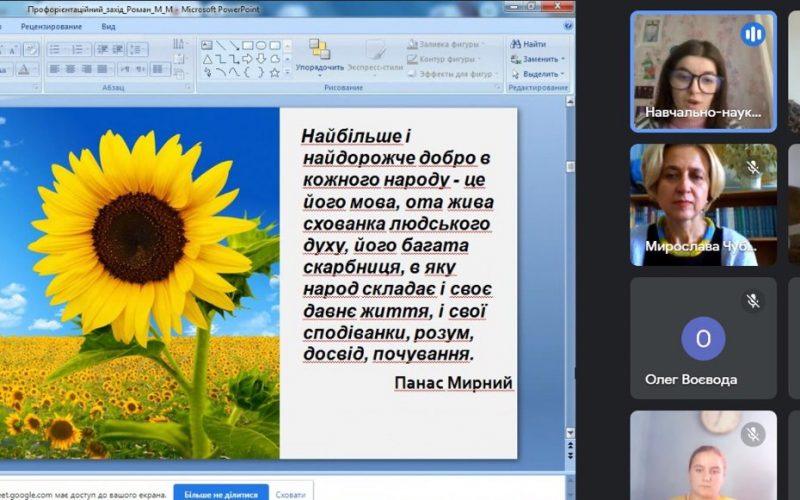Select the bulleted list icon
800x500 pixels.
56,49
